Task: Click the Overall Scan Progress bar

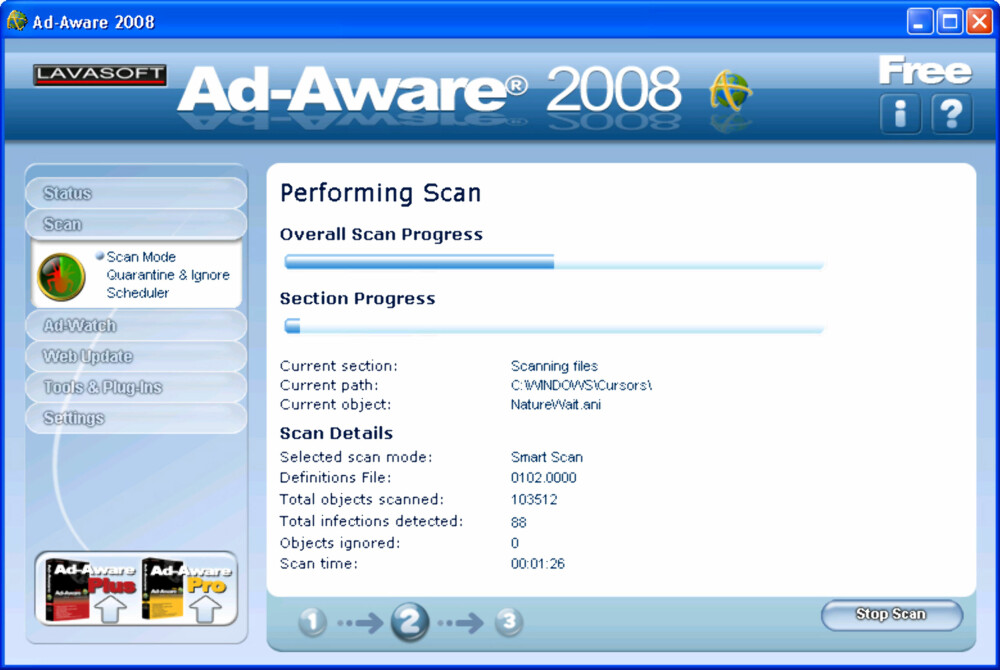Action: pos(554,261)
